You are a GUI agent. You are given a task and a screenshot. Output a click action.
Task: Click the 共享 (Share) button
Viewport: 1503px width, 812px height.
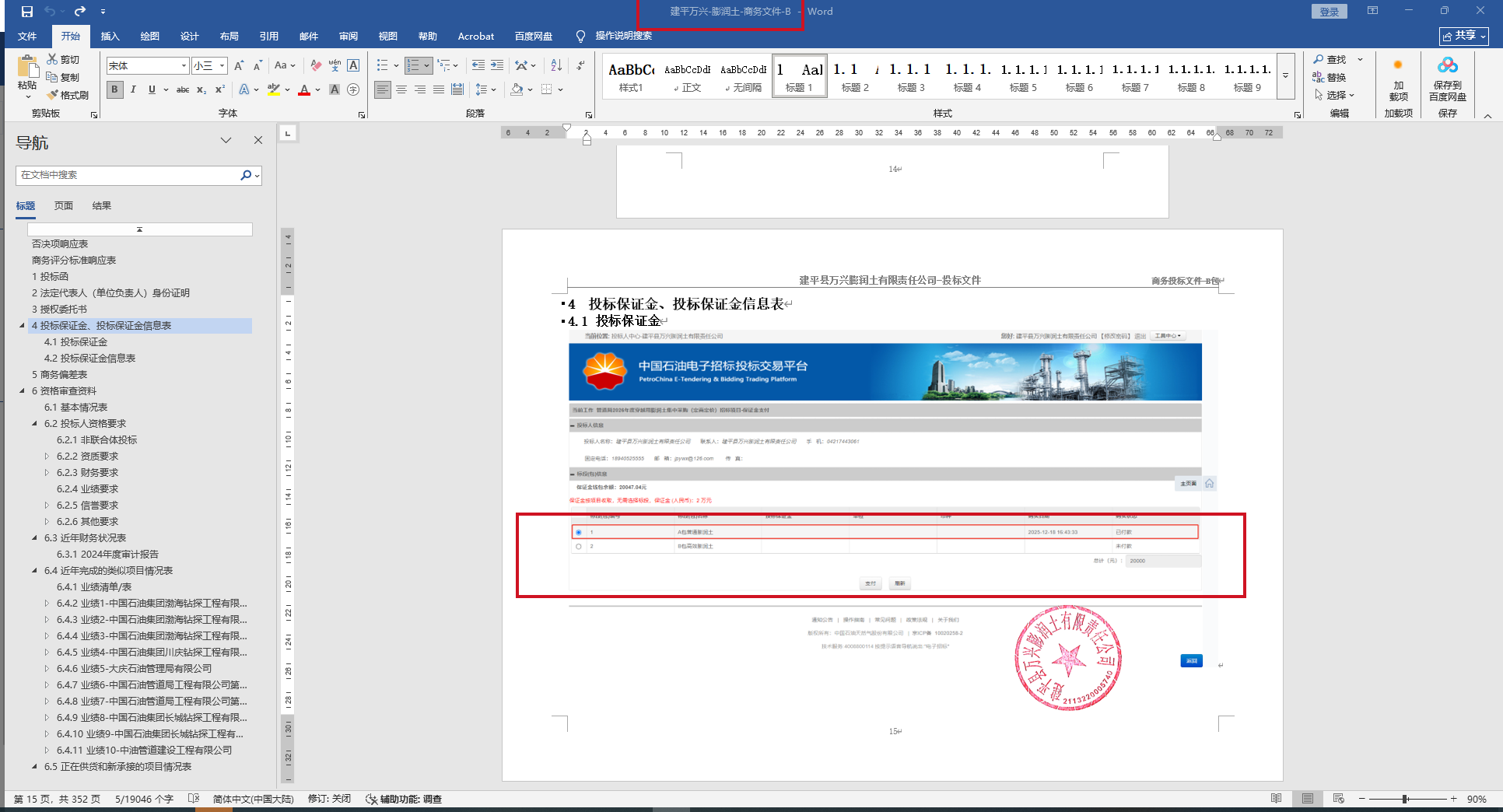pos(1464,36)
